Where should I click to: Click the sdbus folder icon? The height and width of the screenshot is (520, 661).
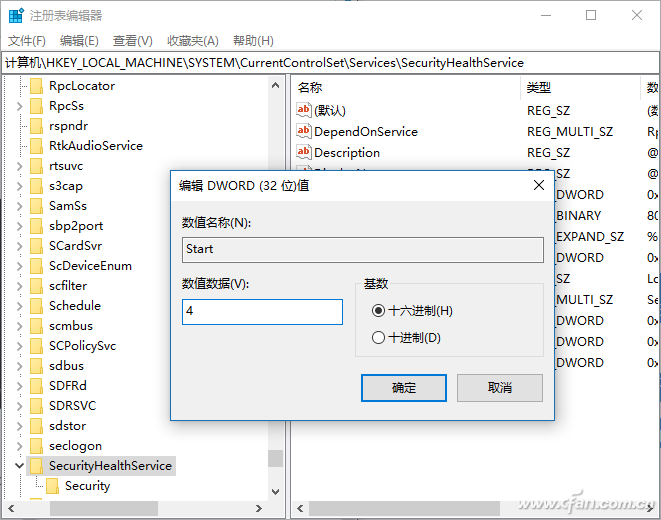[x=37, y=366]
